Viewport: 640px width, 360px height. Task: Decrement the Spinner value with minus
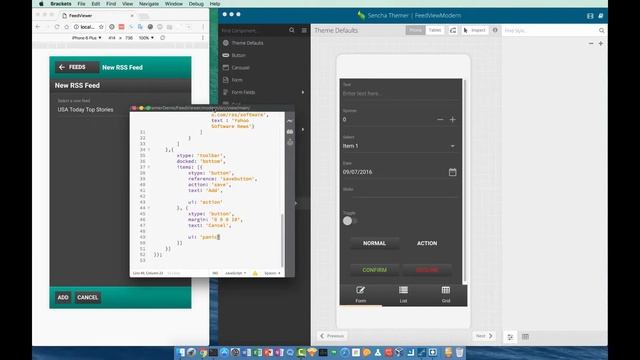440,120
